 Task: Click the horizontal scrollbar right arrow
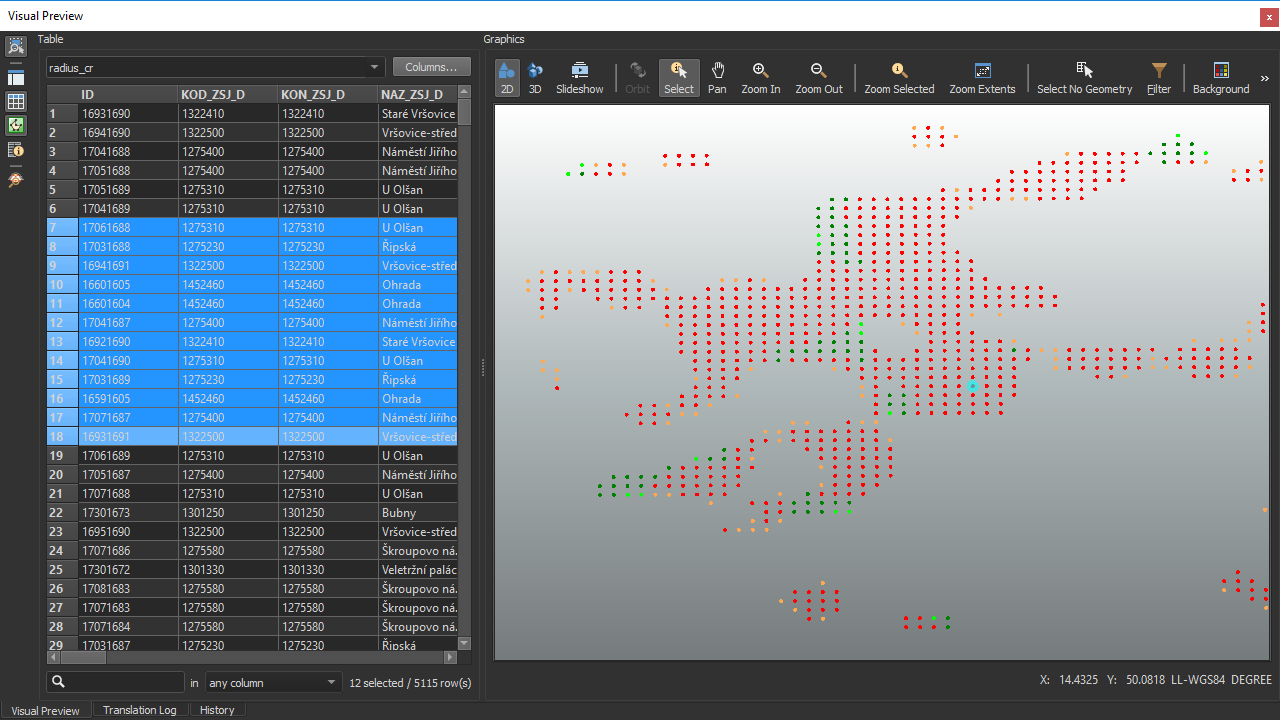point(450,657)
